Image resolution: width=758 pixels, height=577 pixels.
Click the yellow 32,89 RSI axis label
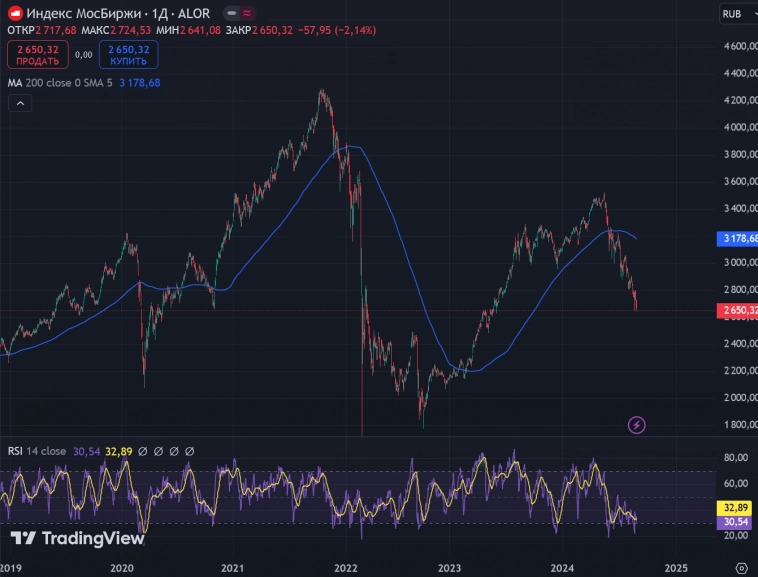pyautogui.click(x=736, y=508)
